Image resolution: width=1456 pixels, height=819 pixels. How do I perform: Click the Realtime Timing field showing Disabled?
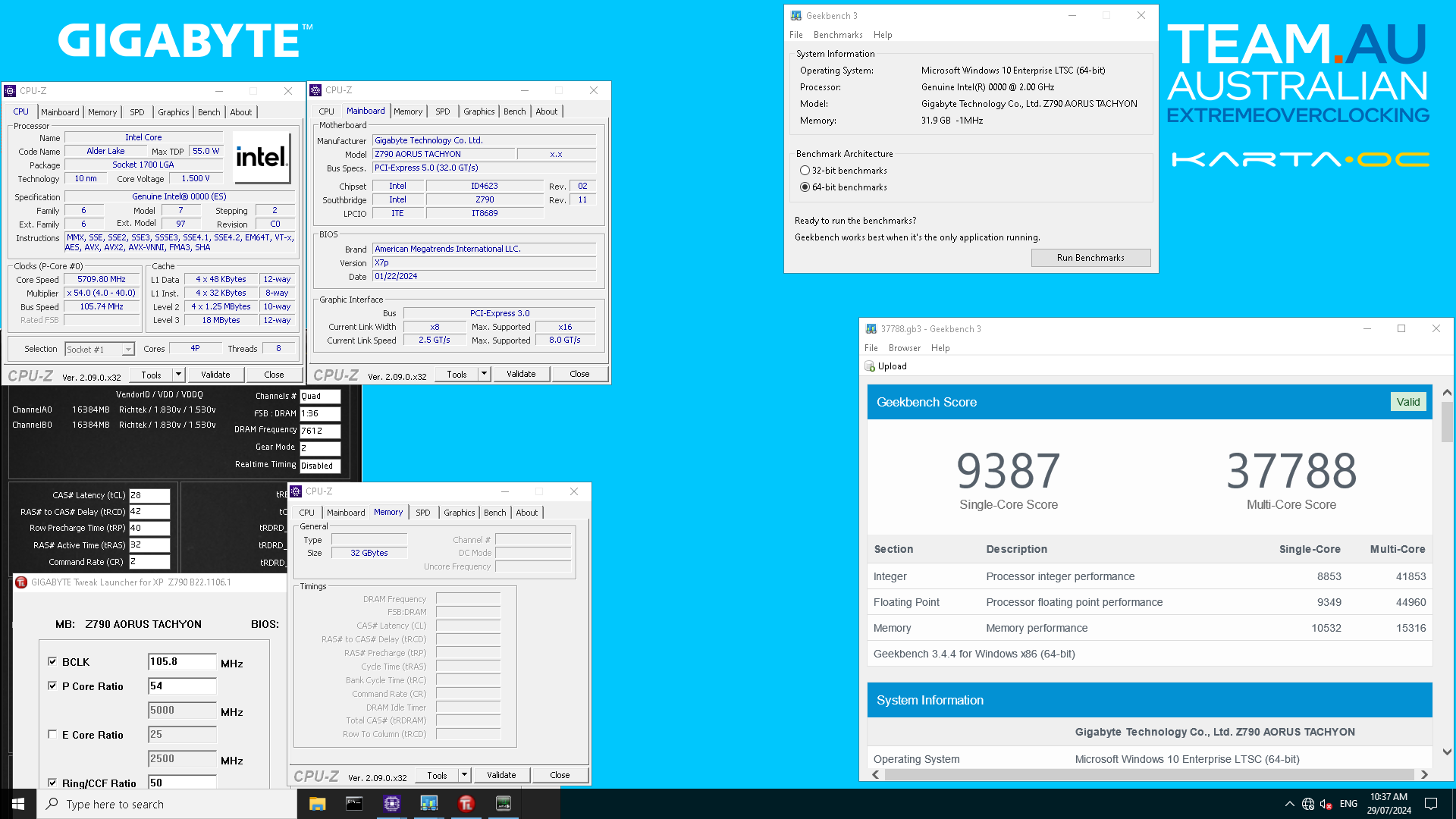point(320,466)
